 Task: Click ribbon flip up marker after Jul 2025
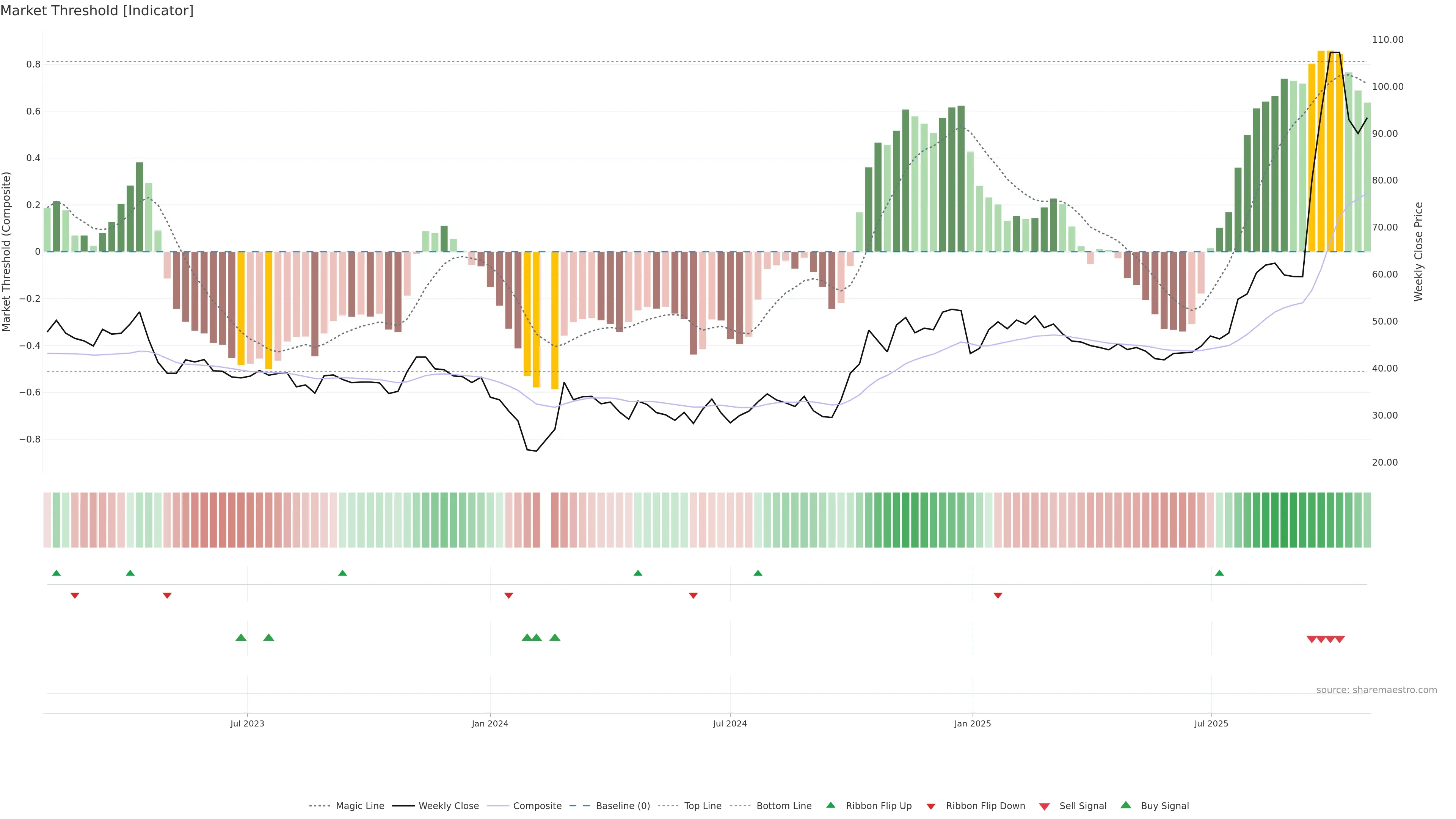(x=1219, y=573)
